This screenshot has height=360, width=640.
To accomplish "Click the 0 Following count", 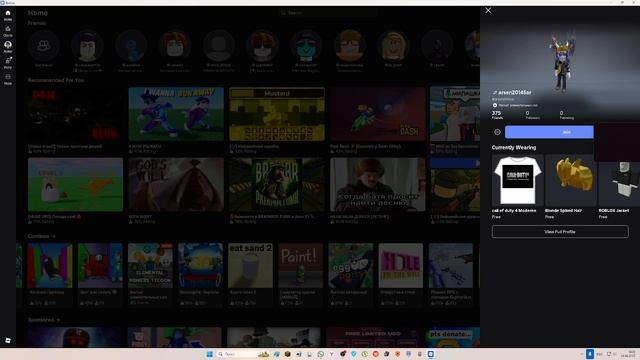I will coord(566,115).
